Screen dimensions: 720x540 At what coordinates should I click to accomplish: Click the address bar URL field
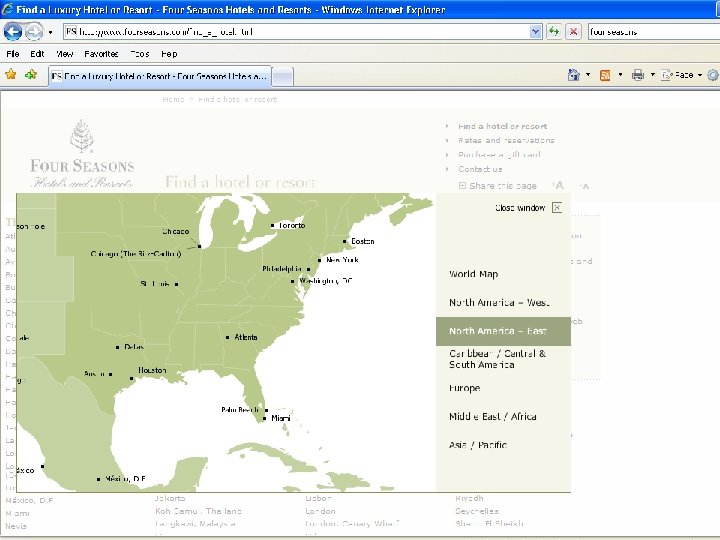297,32
